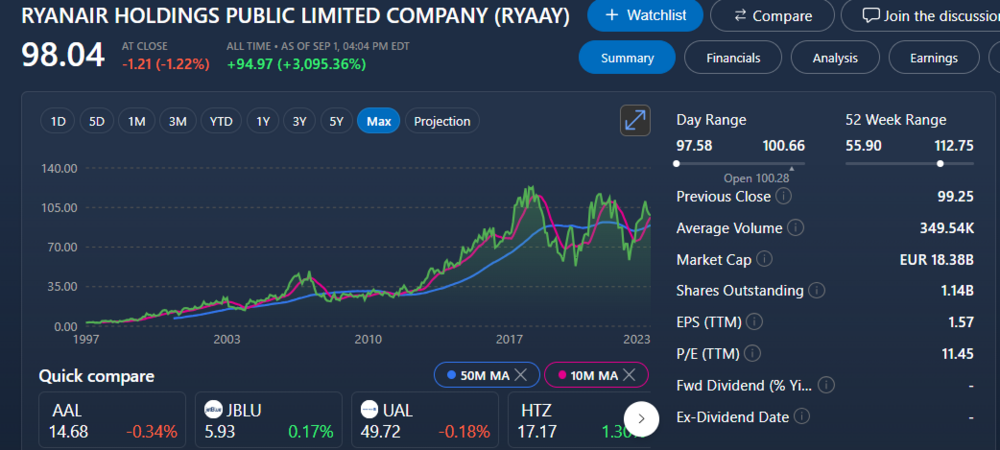Info icon next to EPS (TTM)
1000x450 pixels.
(x=754, y=322)
